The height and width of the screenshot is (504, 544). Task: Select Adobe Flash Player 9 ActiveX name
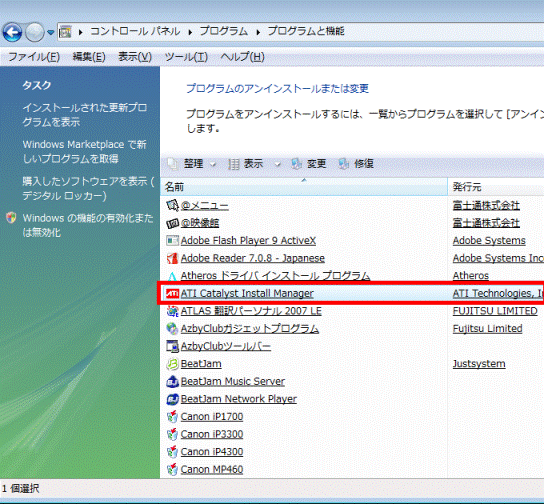(x=248, y=241)
